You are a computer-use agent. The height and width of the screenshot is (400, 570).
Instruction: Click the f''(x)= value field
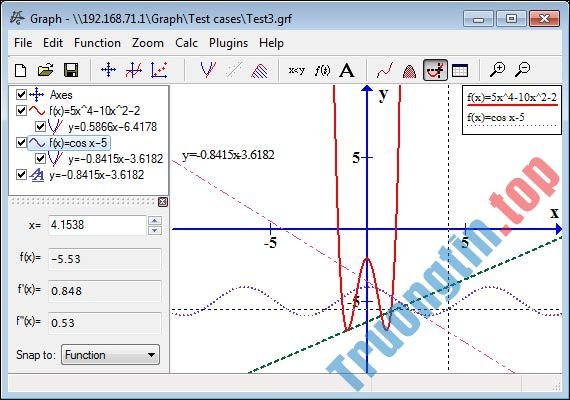tap(105, 323)
